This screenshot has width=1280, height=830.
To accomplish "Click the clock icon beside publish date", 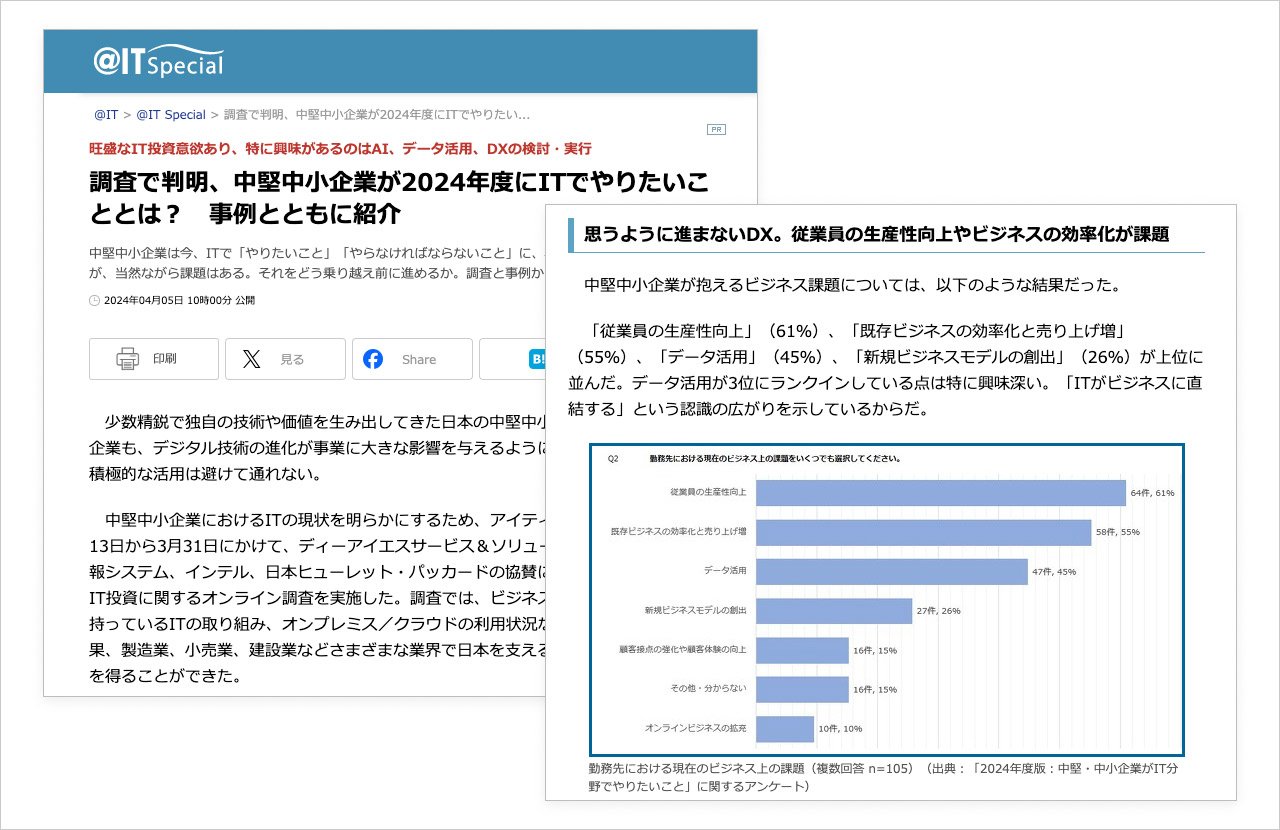I will point(95,300).
